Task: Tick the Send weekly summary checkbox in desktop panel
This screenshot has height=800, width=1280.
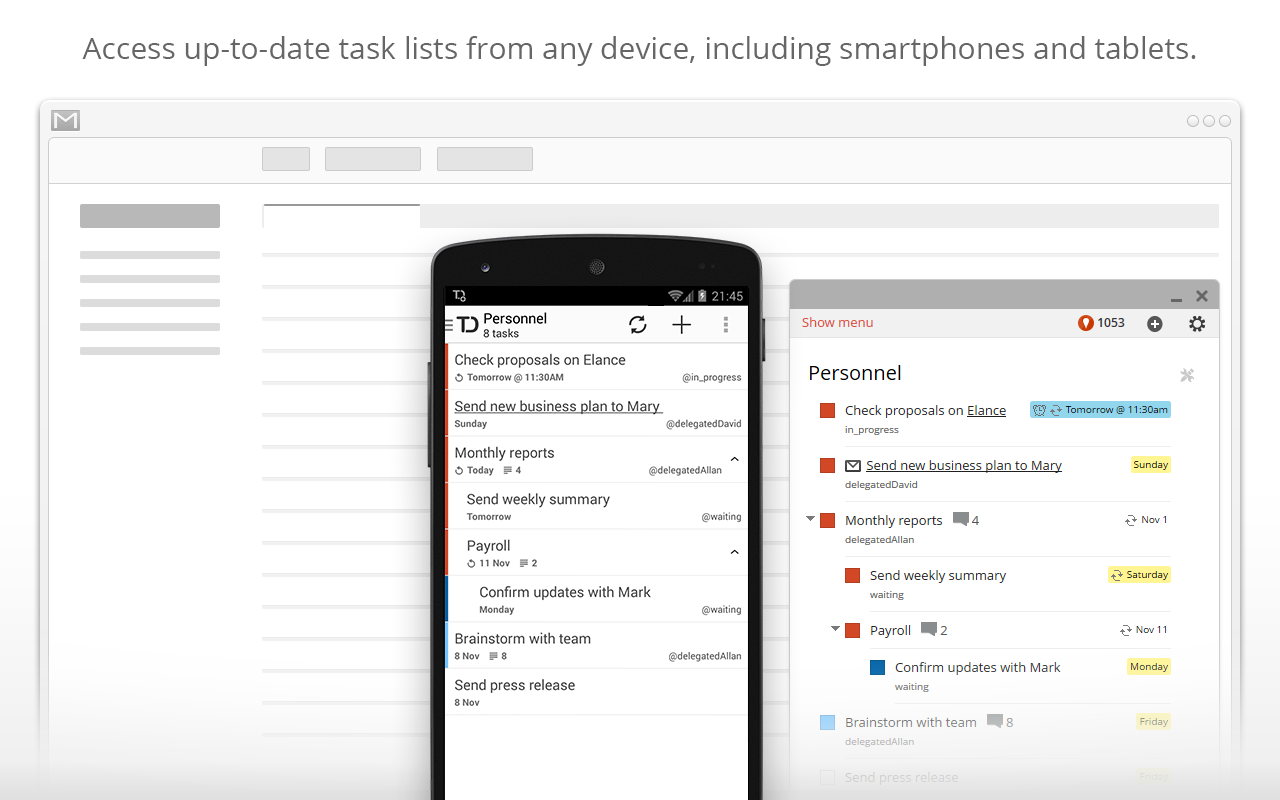Action: coord(852,576)
